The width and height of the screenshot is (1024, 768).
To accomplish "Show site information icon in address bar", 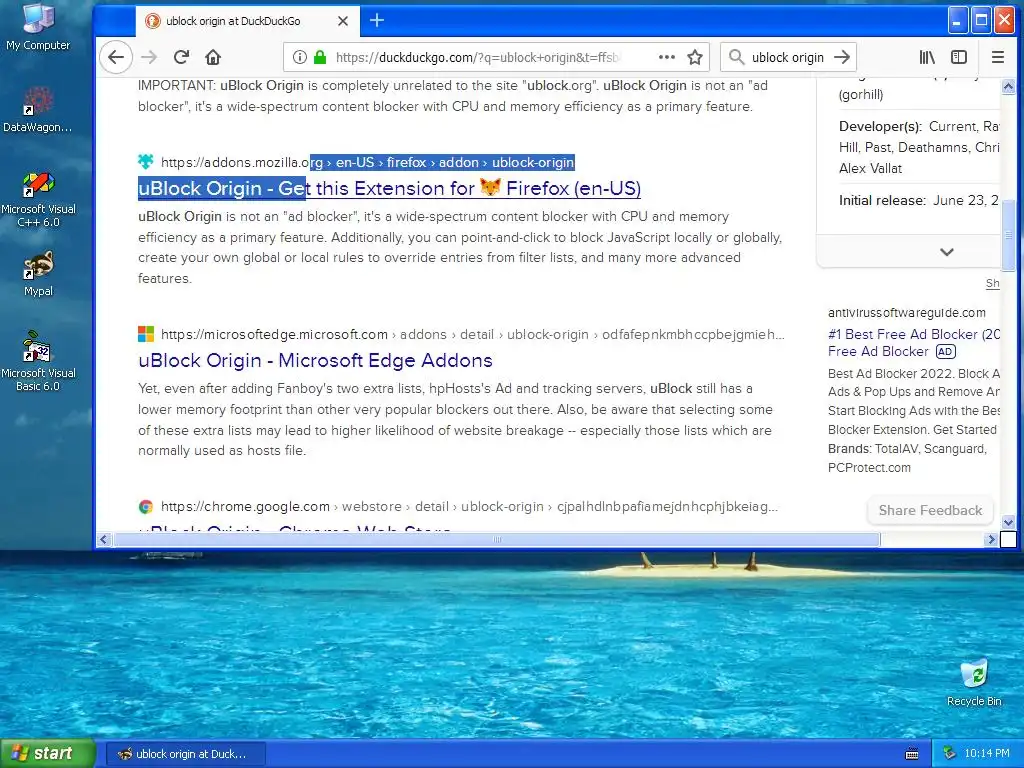I will (300, 57).
